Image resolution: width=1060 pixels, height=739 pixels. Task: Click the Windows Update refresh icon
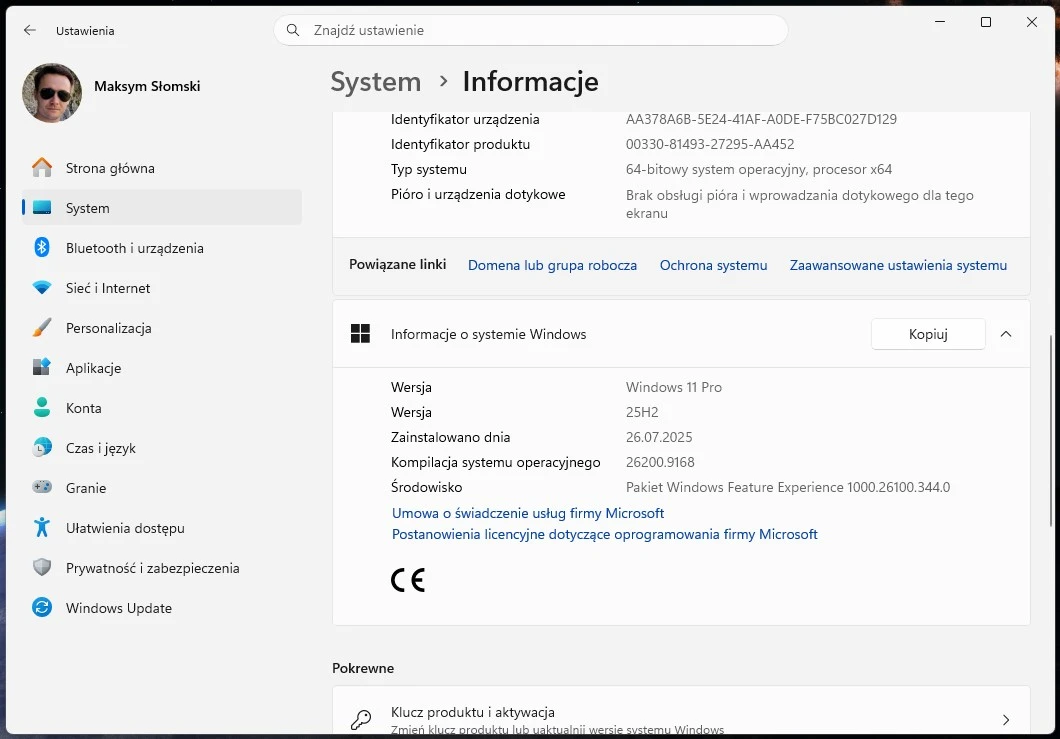[42, 607]
